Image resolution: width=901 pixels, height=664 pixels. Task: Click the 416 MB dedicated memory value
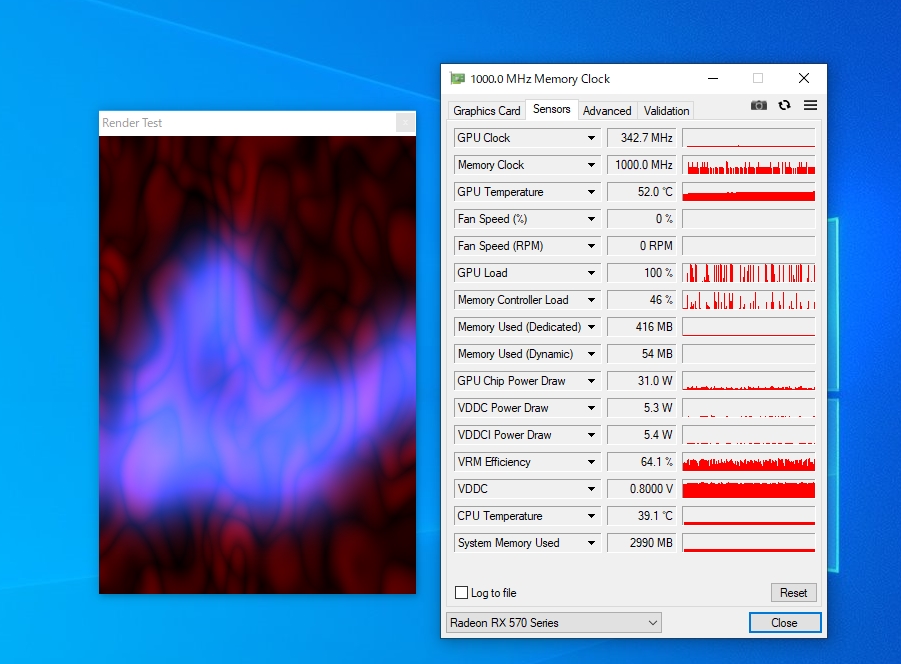pyautogui.click(x=642, y=327)
